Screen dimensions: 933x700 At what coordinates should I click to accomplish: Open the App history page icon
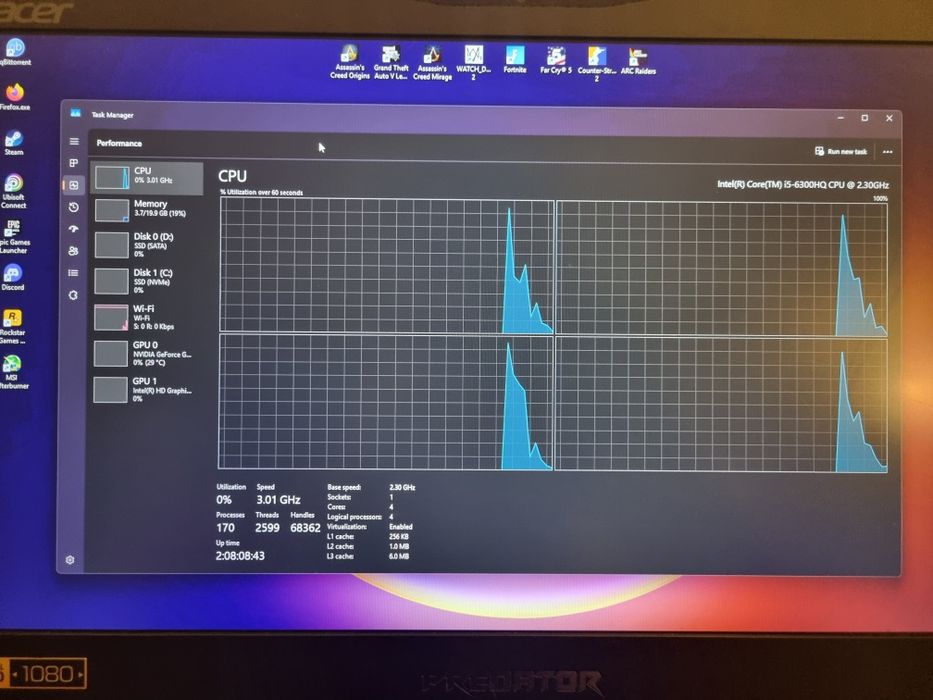pos(74,207)
